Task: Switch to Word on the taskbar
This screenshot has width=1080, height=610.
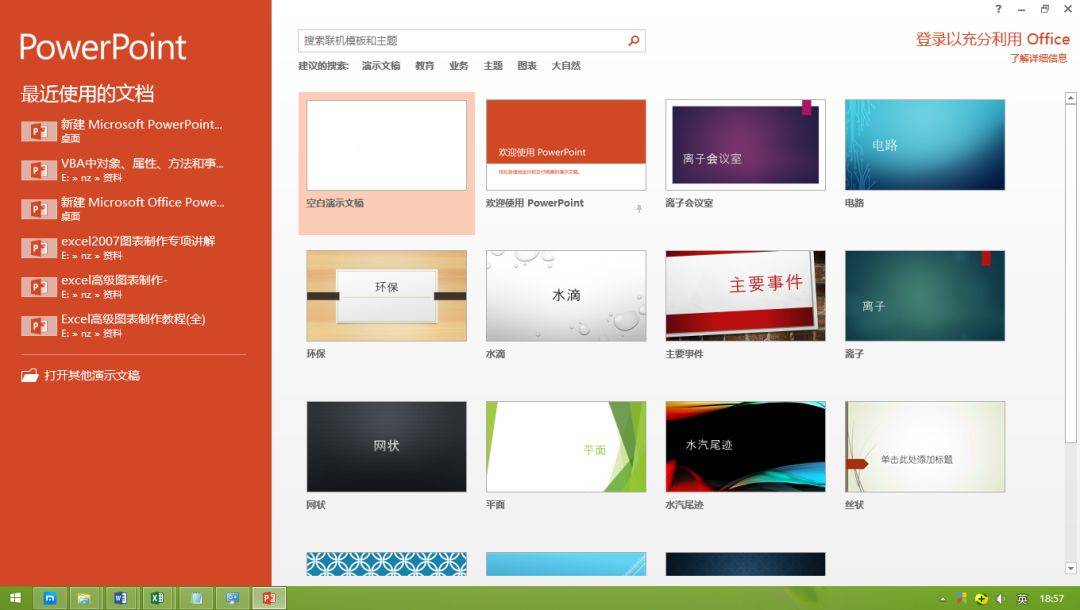Action: 121,598
